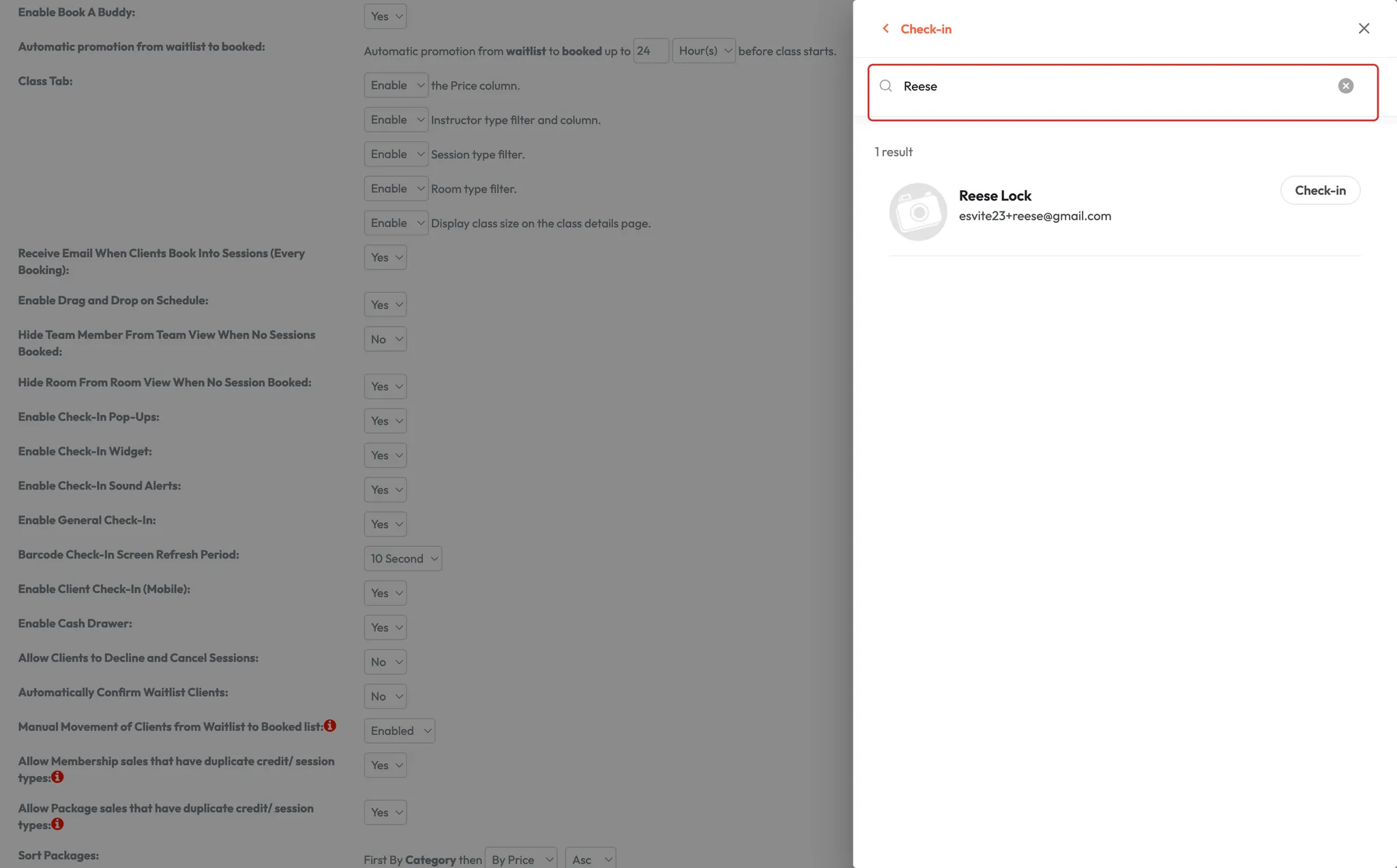Close the Check-in panel
Viewport: 1397px width, 868px height.
click(1364, 29)
